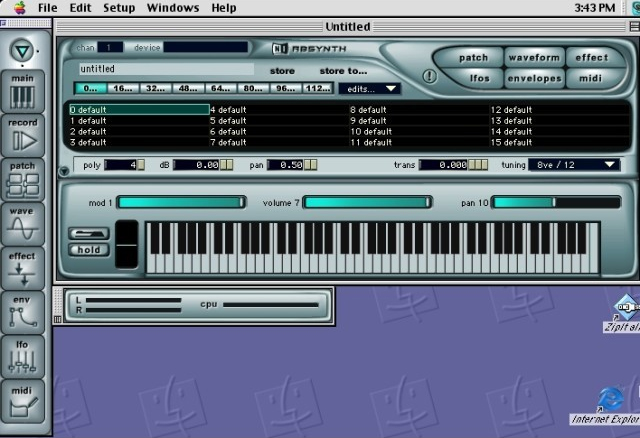This screenshot has height=438, width=640.
Task: Open the effect window icon in sidebar
Action: pyautogui.click(x=22, y=268)
